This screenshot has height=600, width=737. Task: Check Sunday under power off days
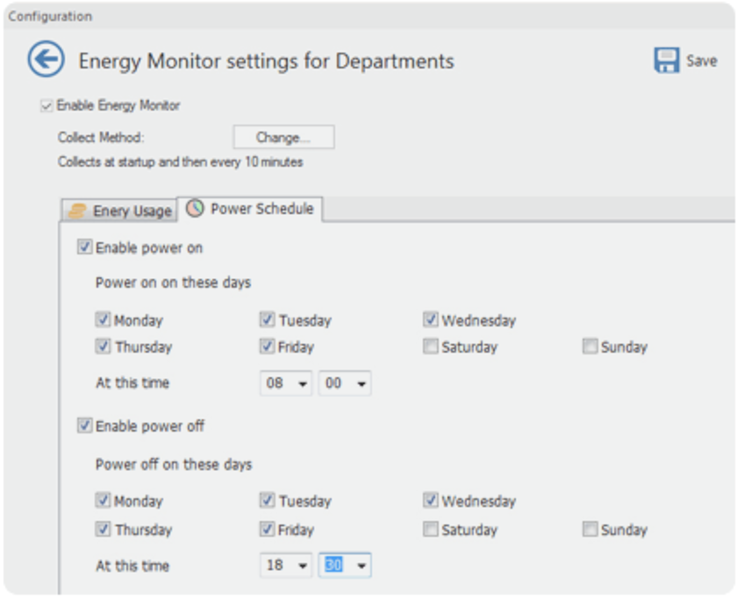[591, 530]
